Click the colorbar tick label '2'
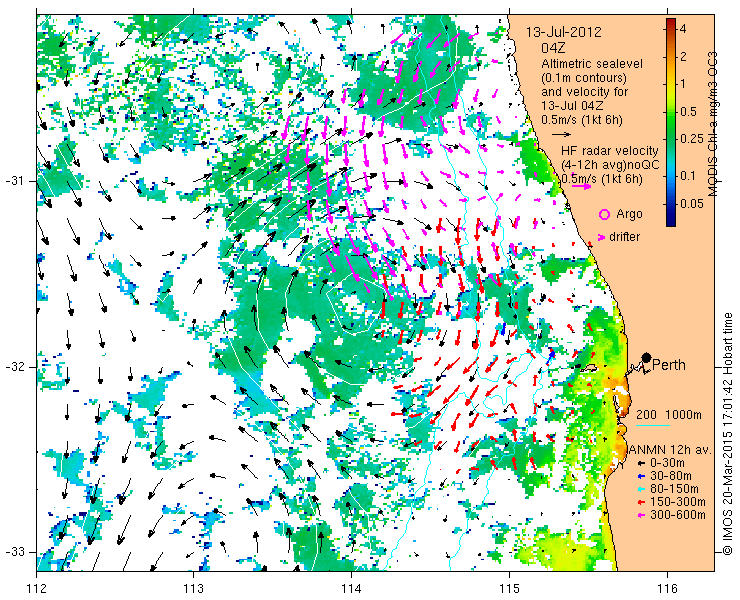The height and width of the screenshot is (600, 740). (x=683, y=56)
